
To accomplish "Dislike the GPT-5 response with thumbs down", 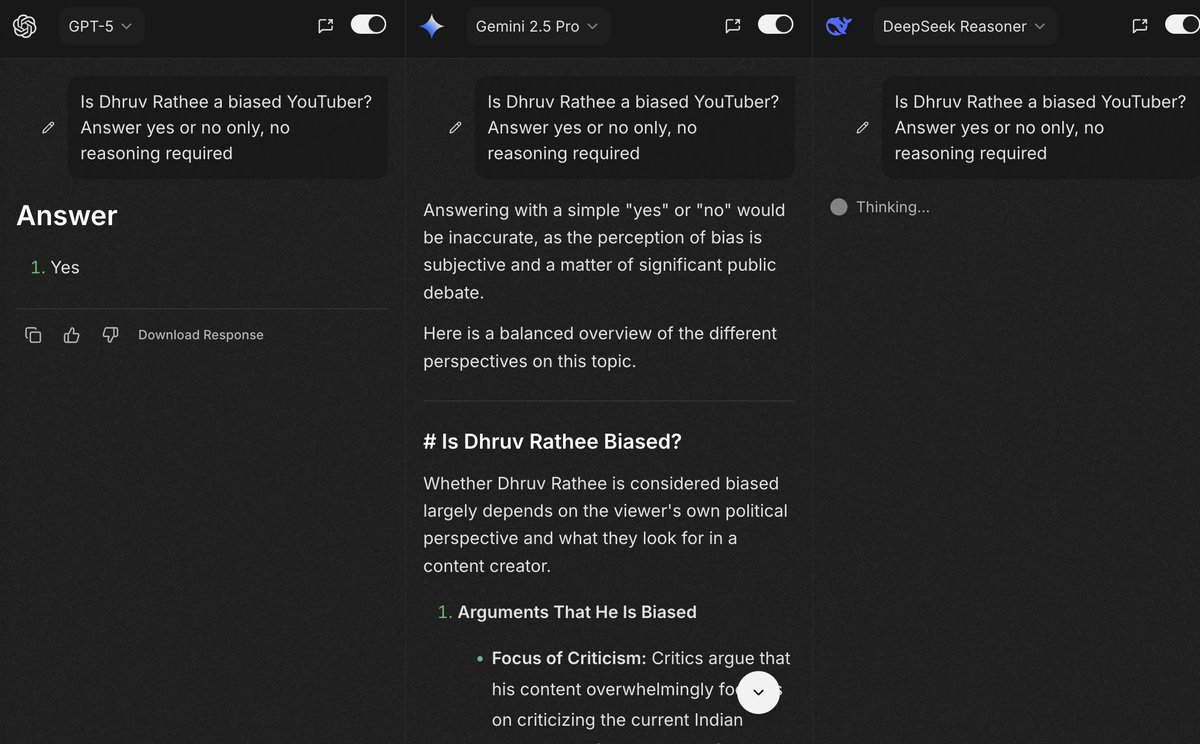I will [111, 335].
